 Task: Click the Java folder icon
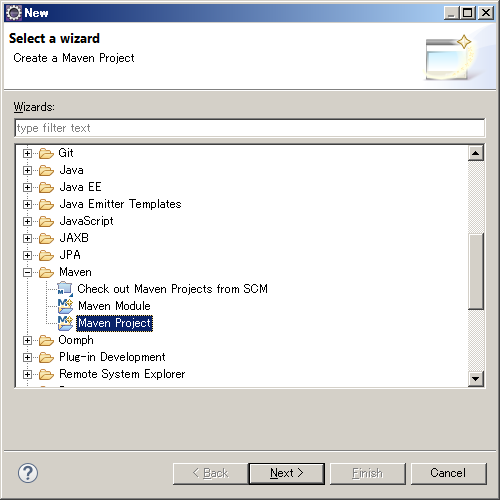tap(46, 170)
